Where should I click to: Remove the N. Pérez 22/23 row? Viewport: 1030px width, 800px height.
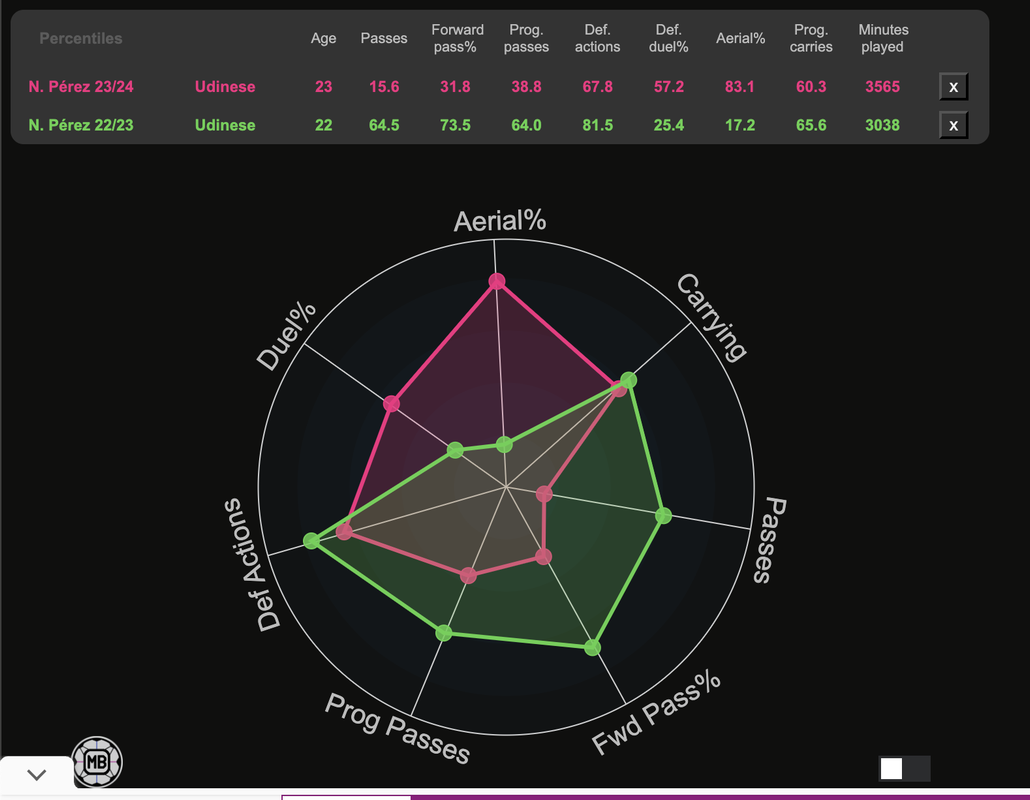coord(953,125)
